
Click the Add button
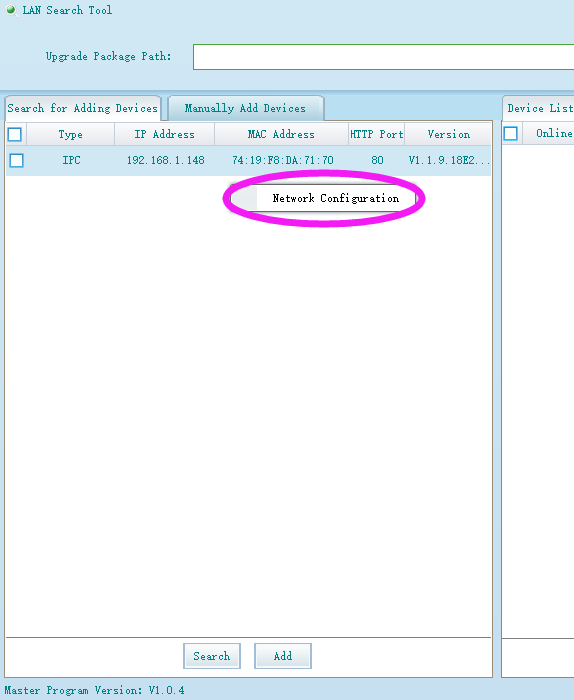tap(283, 656)
